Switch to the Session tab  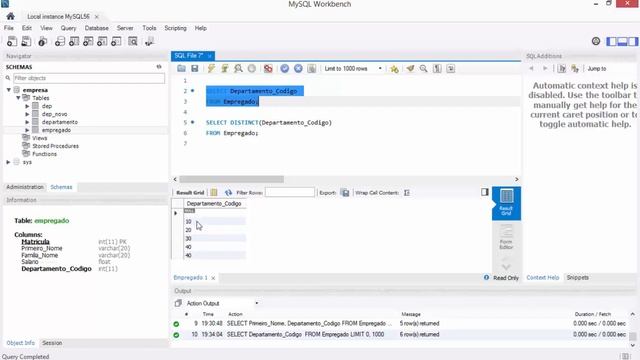click(52, 343)
